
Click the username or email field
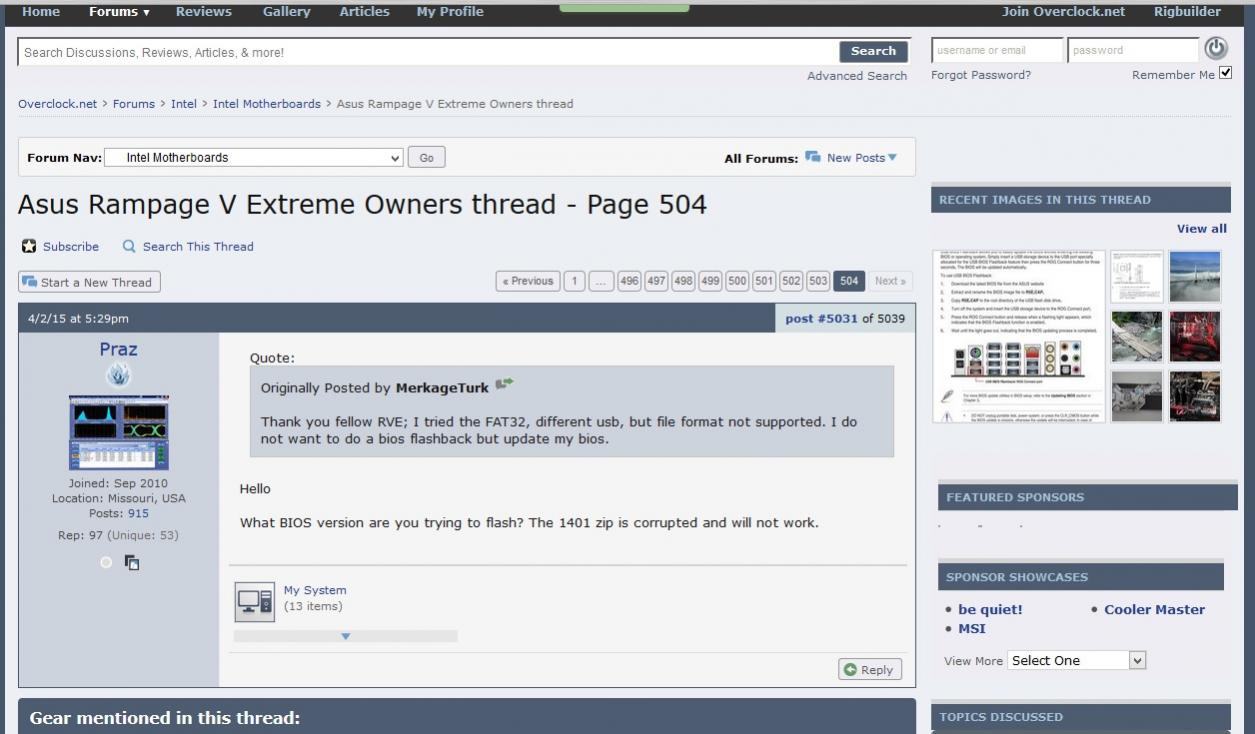click(x=997, y=50)
